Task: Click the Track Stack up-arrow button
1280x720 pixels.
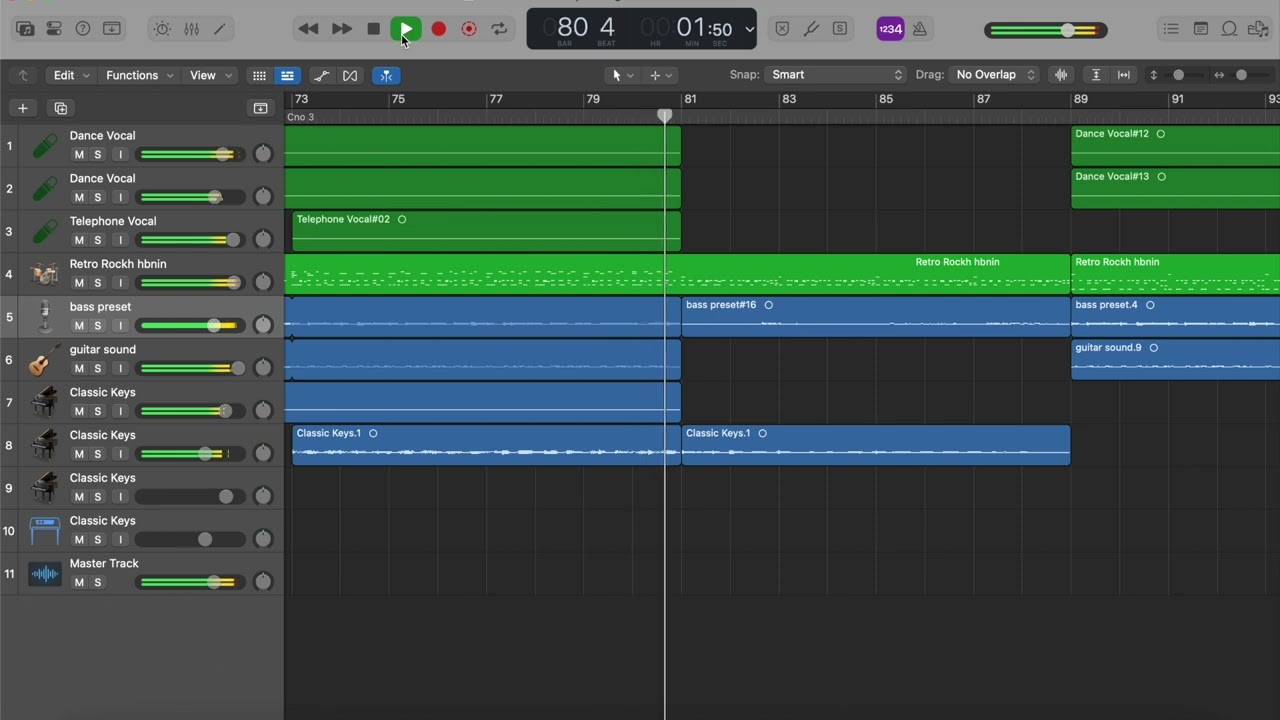Action: pyautogui.click(x=22, y=75)
